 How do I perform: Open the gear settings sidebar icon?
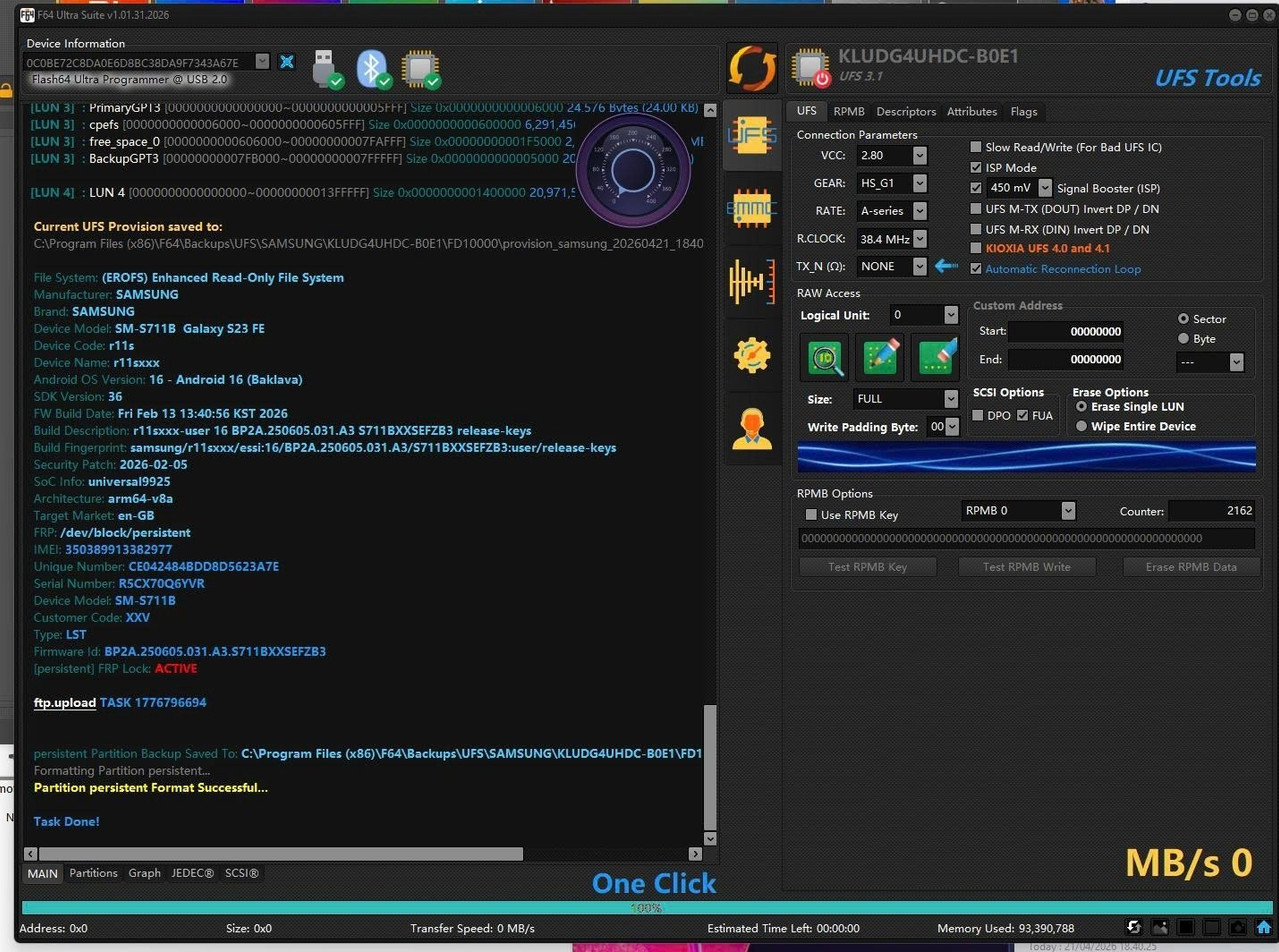coord(752,355)
